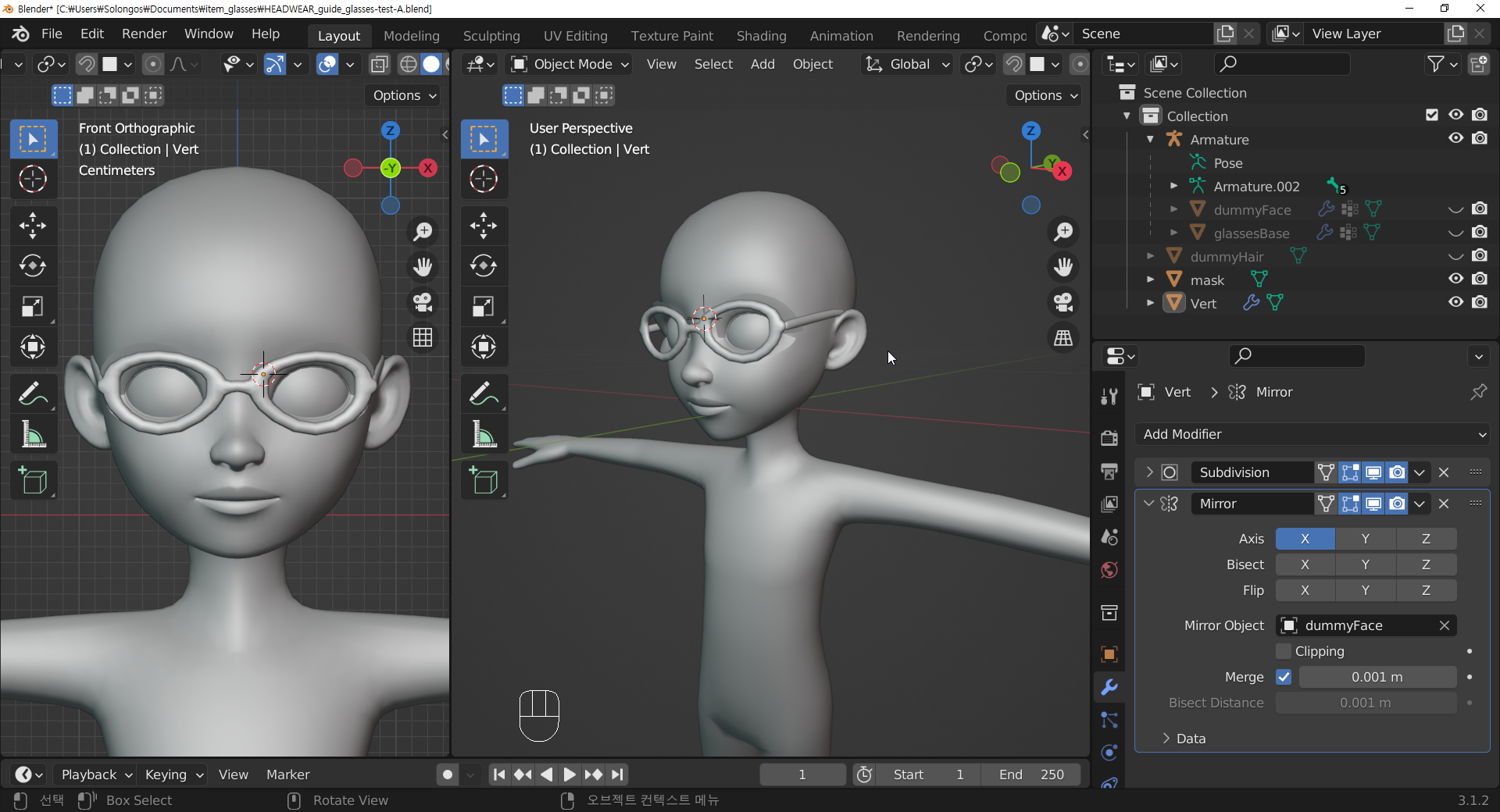
Task: Select the Measure tool in left viewport
Action: (x=33, y=434)
